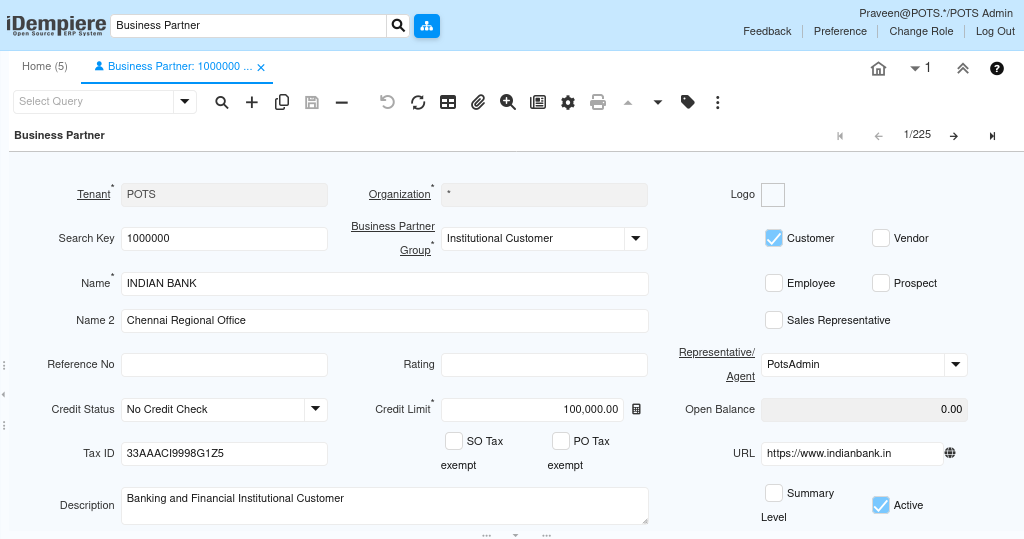
Task: Click Log Out
Action: [x=995, y=31]
